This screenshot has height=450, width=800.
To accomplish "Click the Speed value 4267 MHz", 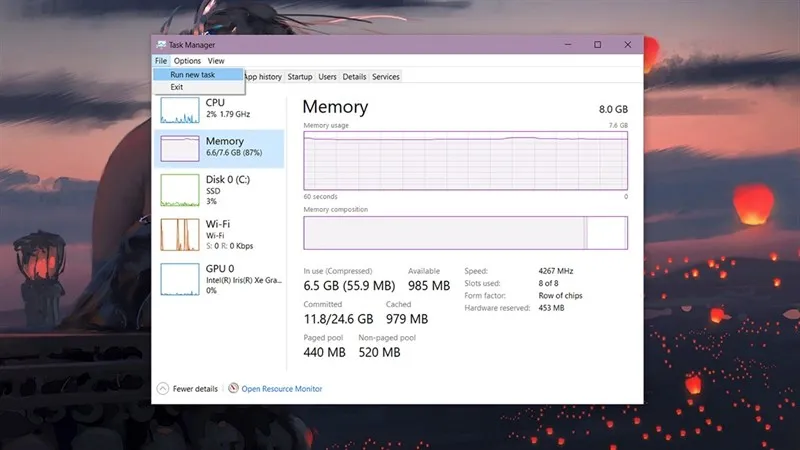I will 556,271.
